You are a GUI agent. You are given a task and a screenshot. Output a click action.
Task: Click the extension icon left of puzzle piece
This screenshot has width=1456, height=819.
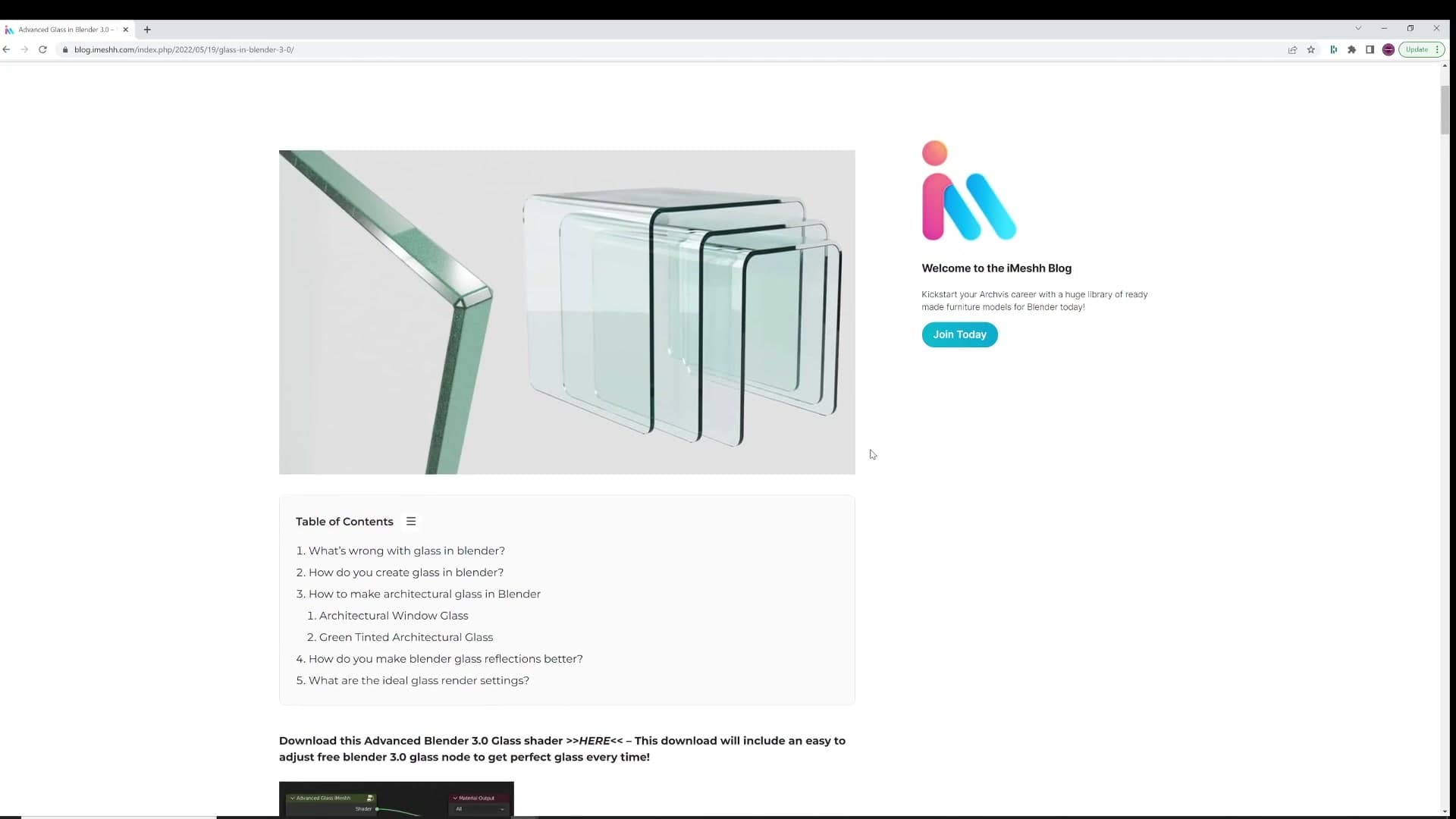tap(1333, 49)
